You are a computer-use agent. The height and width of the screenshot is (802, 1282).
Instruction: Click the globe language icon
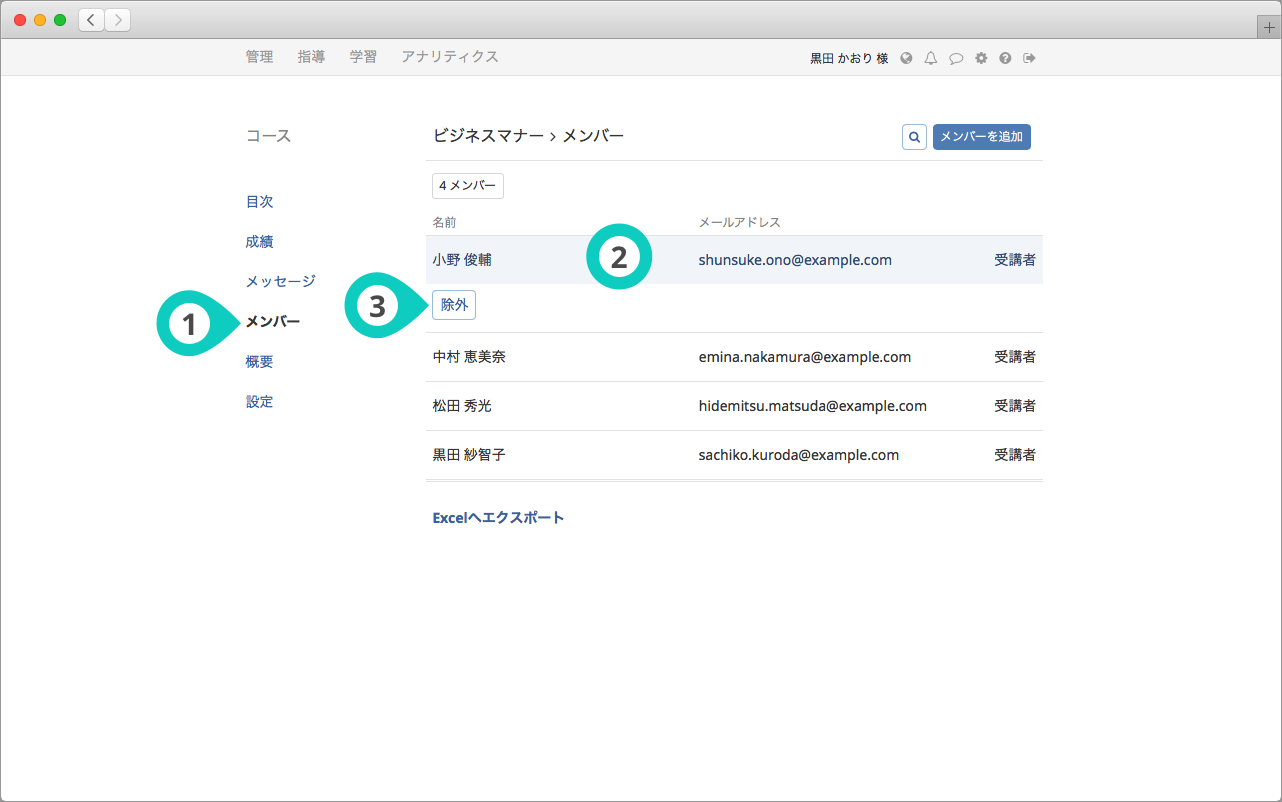point(906,58)
